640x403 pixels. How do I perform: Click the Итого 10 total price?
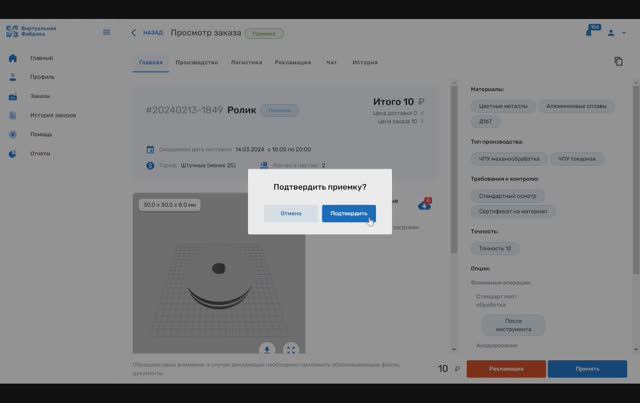(398, 102)
